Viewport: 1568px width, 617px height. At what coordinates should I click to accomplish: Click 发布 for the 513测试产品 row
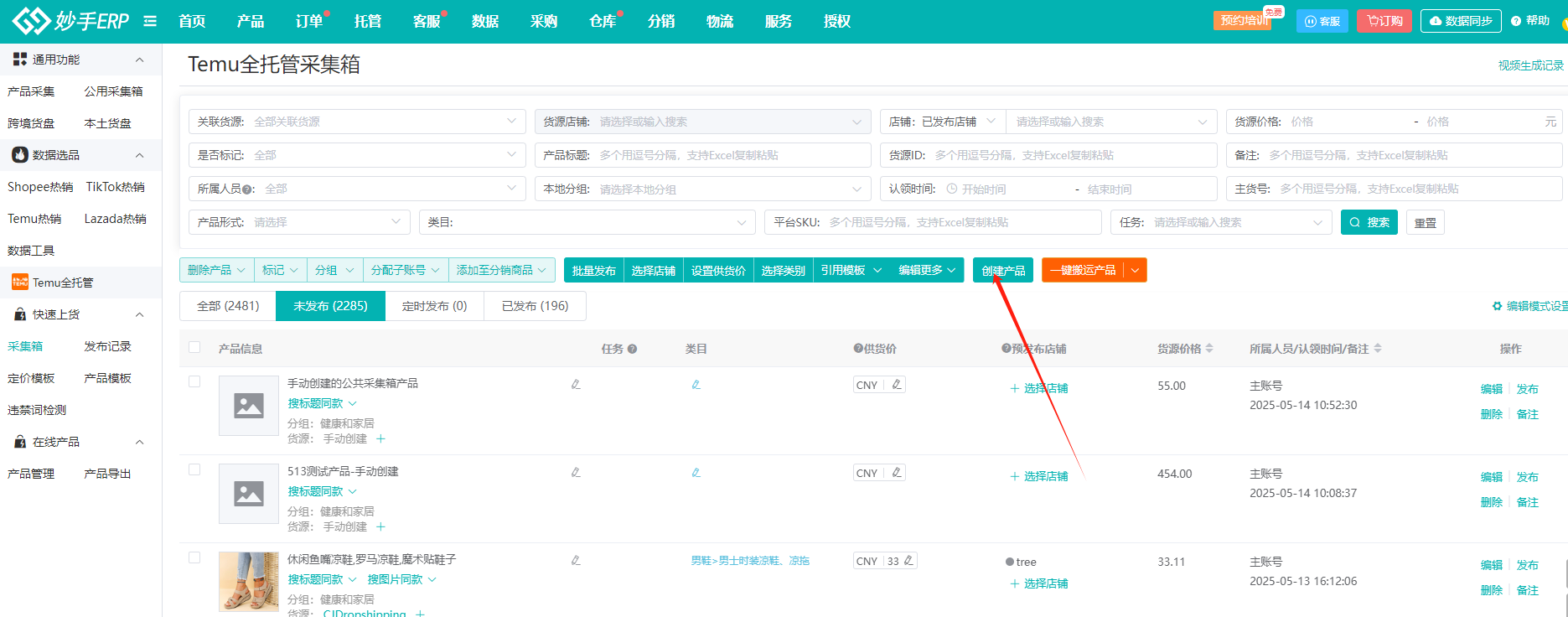click(1528, 477)
